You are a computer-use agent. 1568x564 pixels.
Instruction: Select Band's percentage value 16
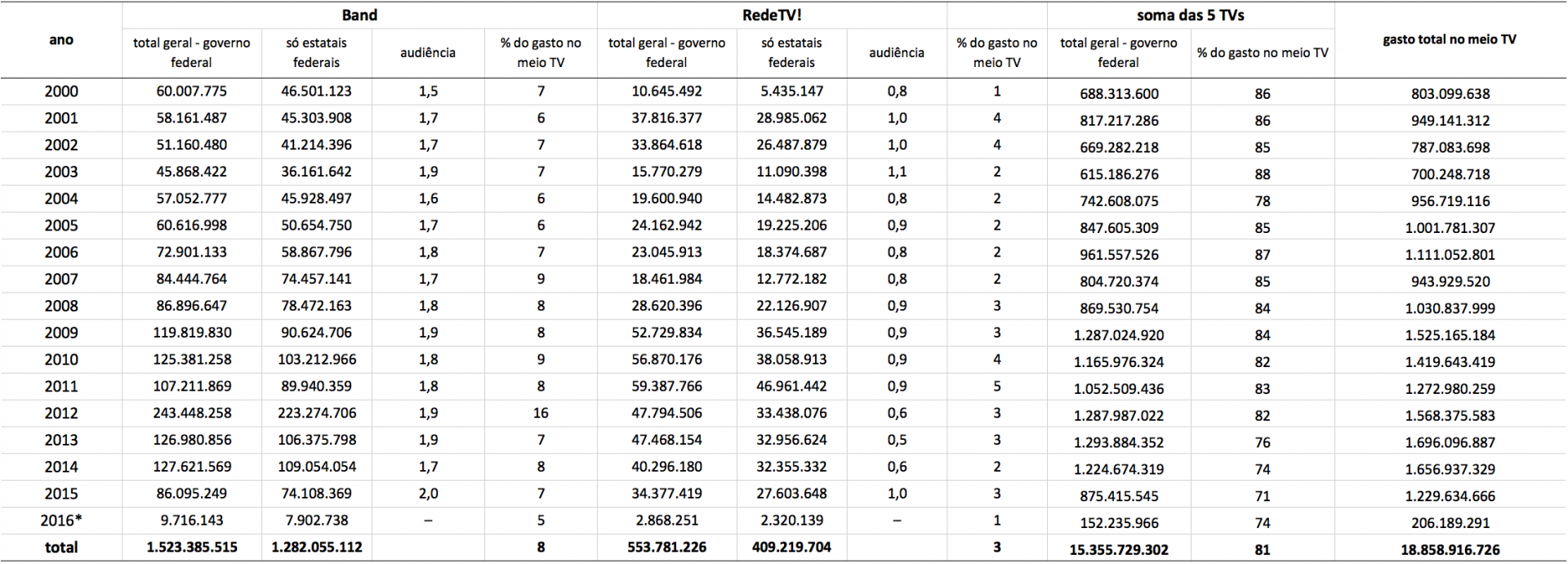point(541,413)
